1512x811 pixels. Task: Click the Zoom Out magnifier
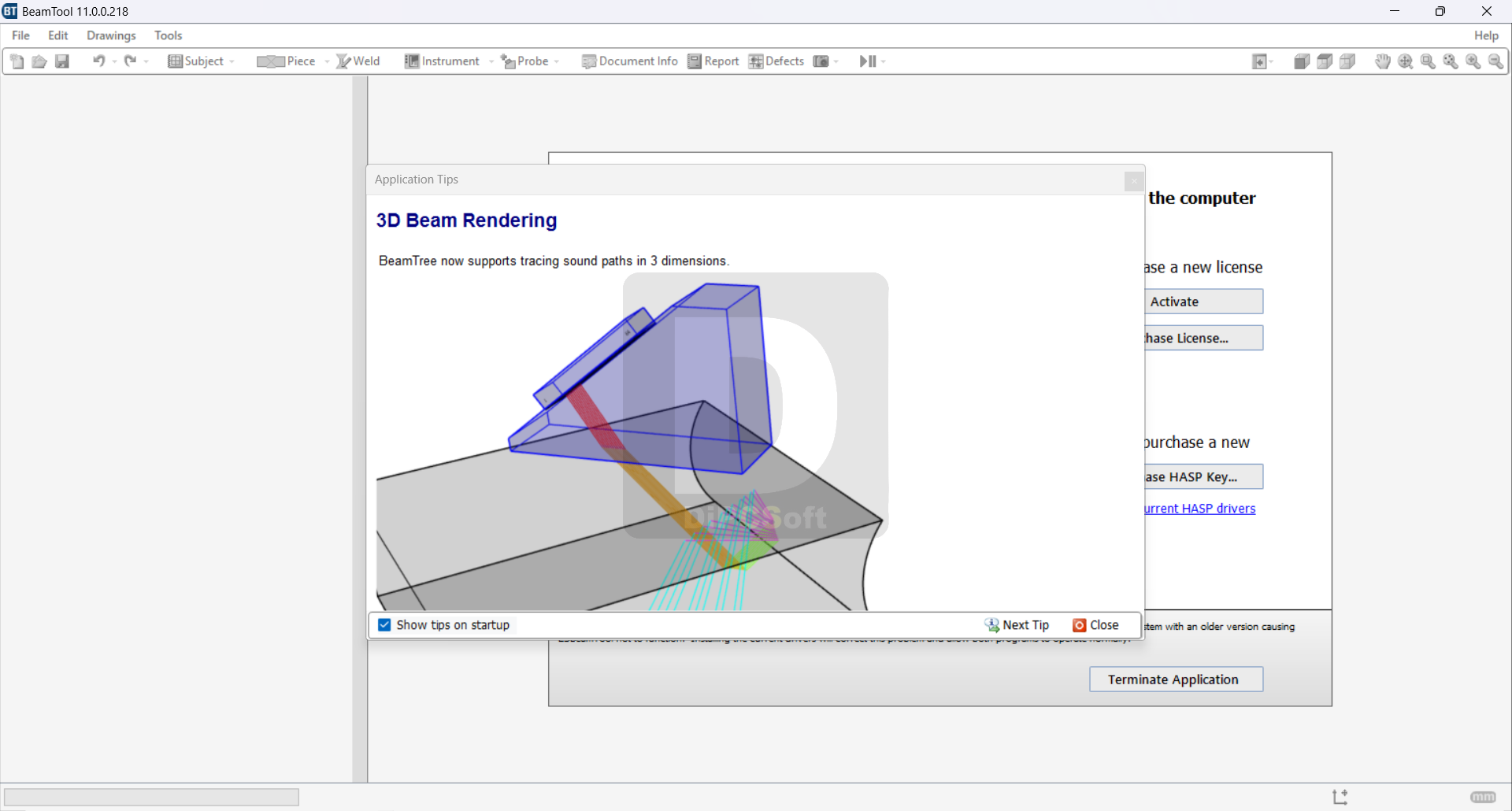pos(1496,61)
